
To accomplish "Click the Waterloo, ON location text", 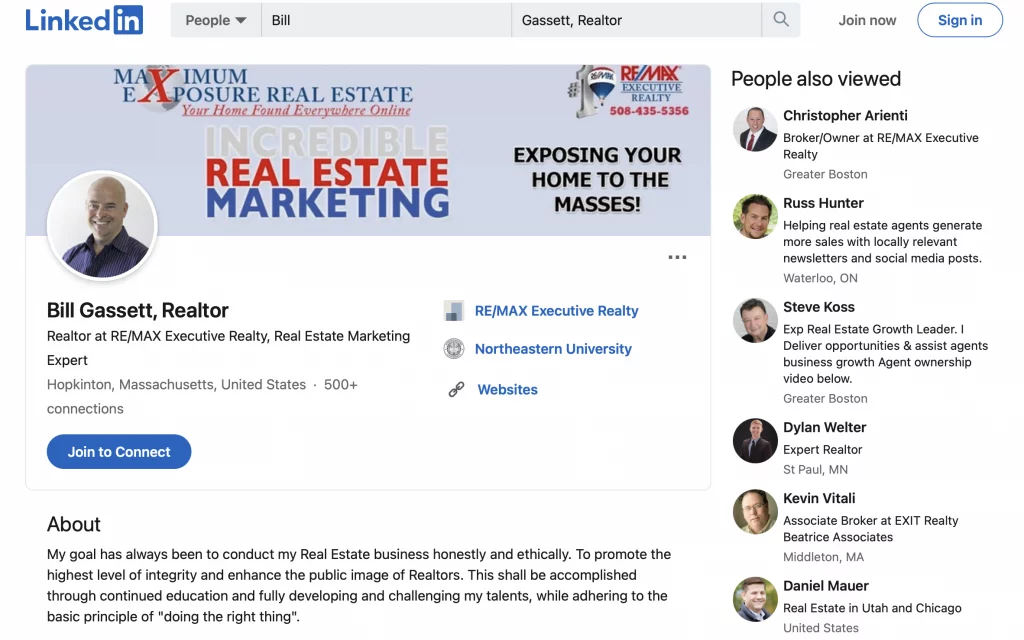I will [x=820, y=278].
